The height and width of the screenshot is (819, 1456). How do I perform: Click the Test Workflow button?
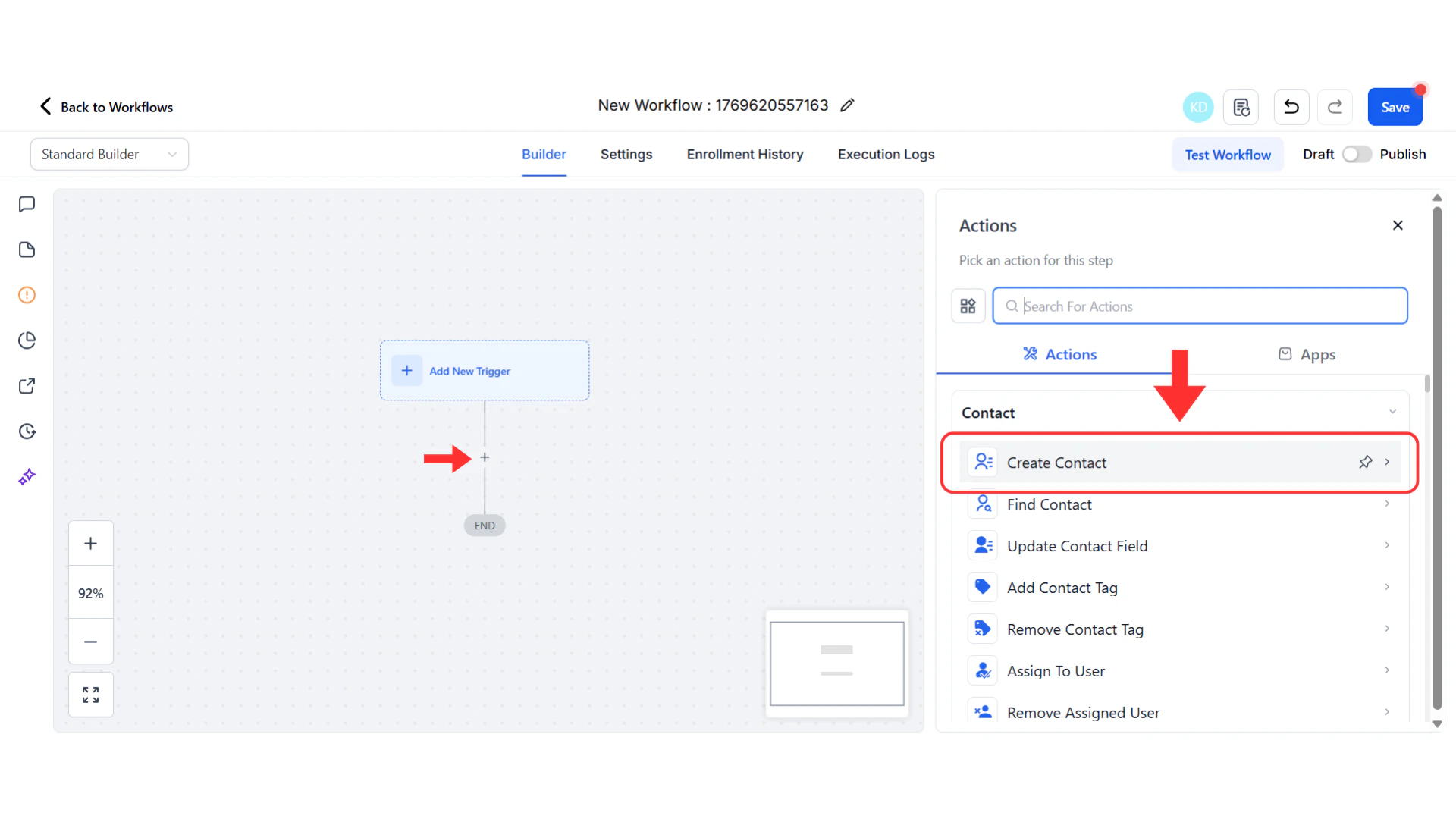pyautogui.click(x=1228, y=154)
